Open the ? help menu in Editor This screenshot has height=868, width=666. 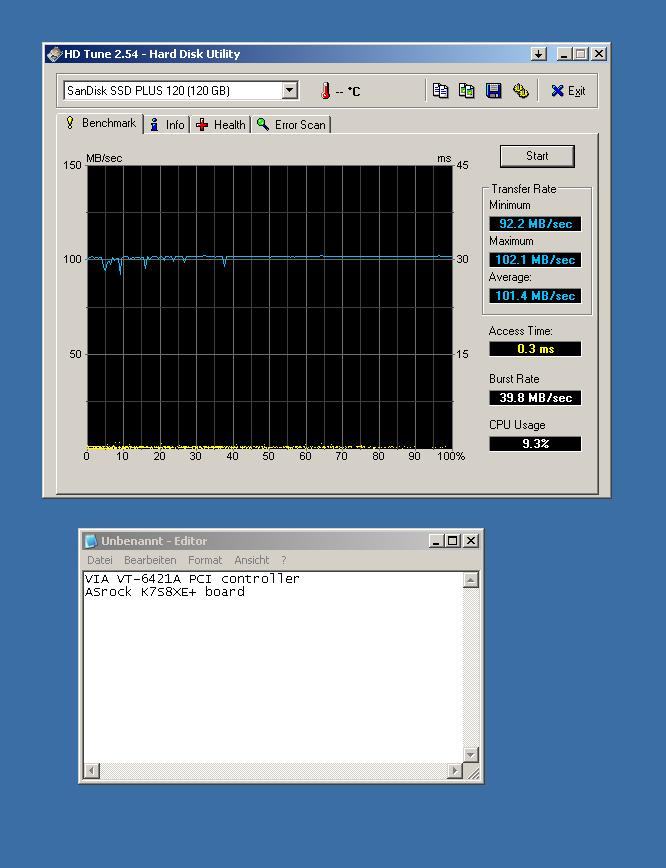pos(283,560)
